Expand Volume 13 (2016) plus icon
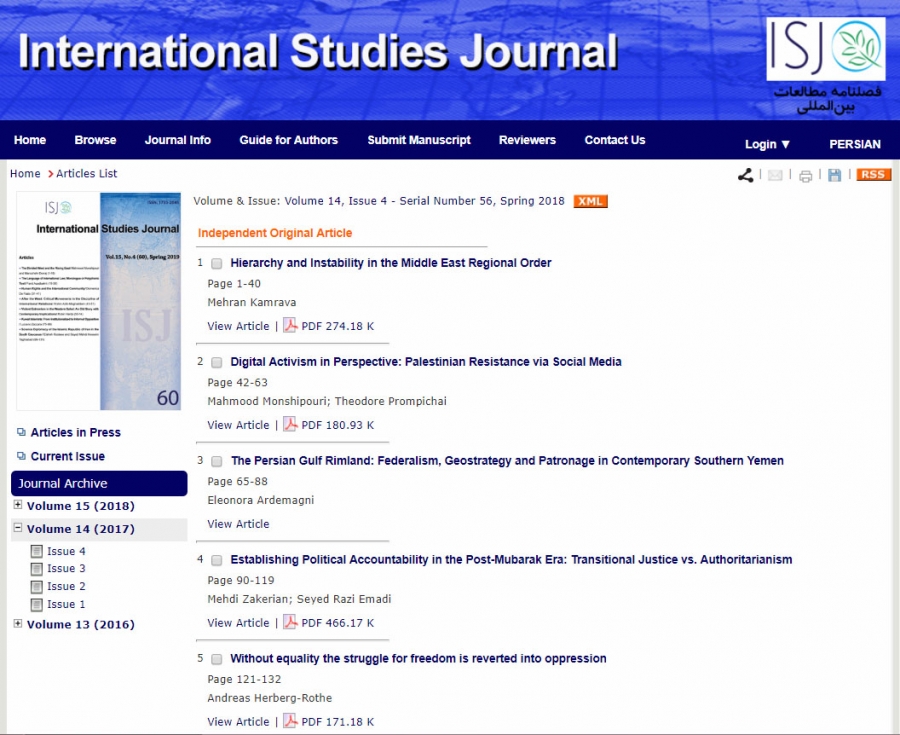The image size is (900, 735). click(18, 624)
